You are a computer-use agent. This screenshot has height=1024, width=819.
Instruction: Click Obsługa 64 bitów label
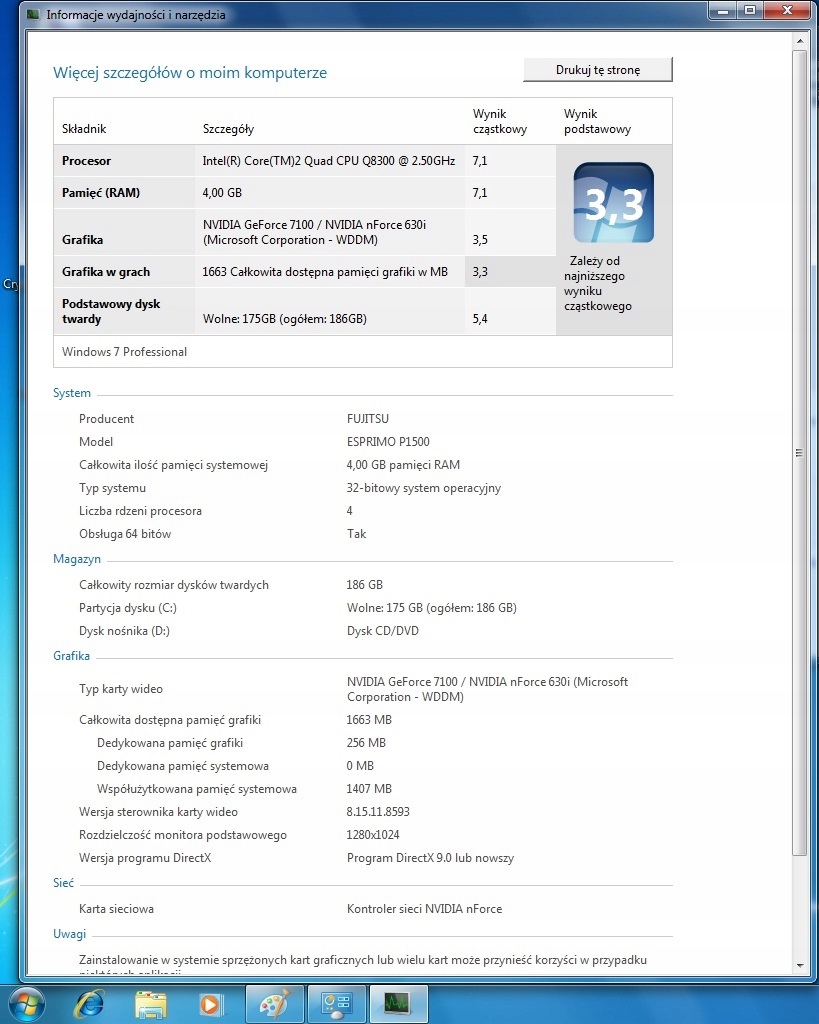pyautogui.click(x=125, y=534)
